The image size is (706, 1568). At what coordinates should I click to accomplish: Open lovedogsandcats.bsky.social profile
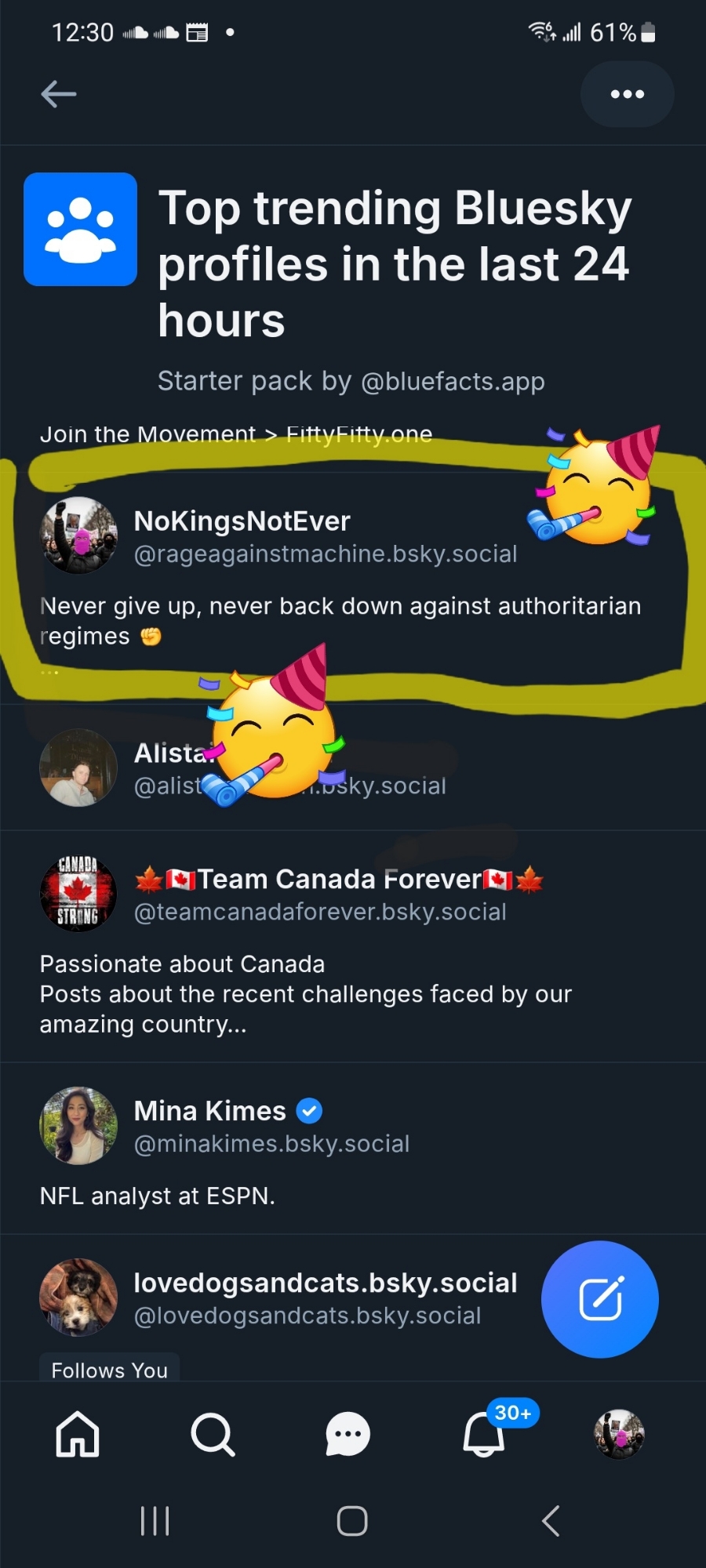325,1283
